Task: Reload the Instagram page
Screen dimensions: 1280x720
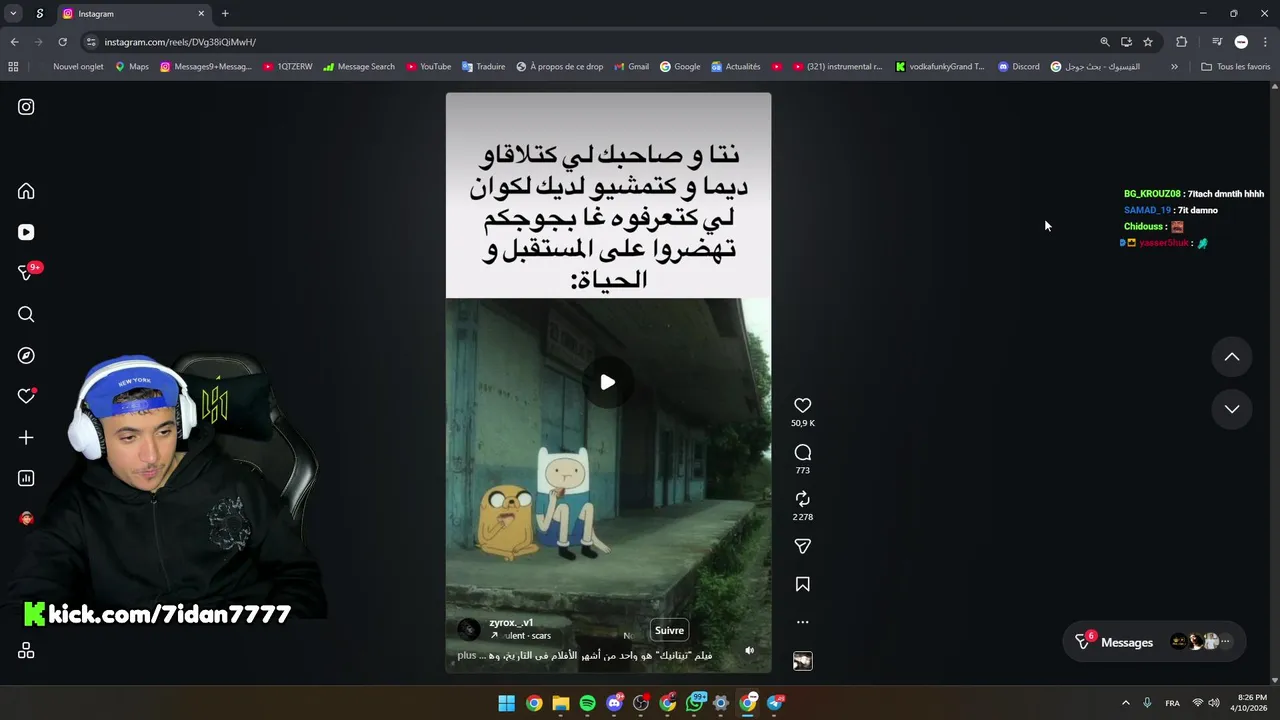Action: coord(62,42)
